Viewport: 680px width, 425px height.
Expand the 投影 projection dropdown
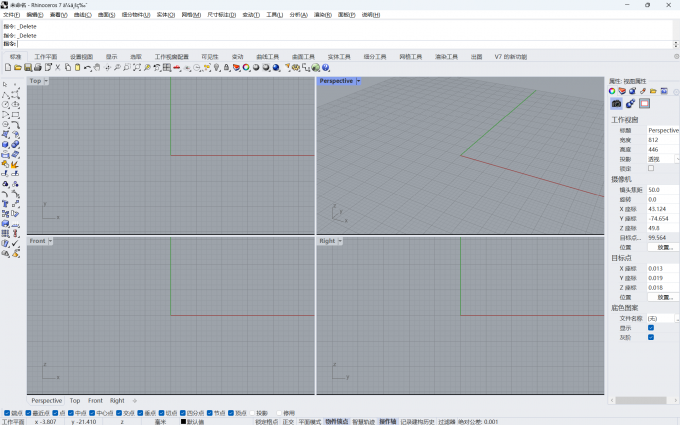[676, 158]
